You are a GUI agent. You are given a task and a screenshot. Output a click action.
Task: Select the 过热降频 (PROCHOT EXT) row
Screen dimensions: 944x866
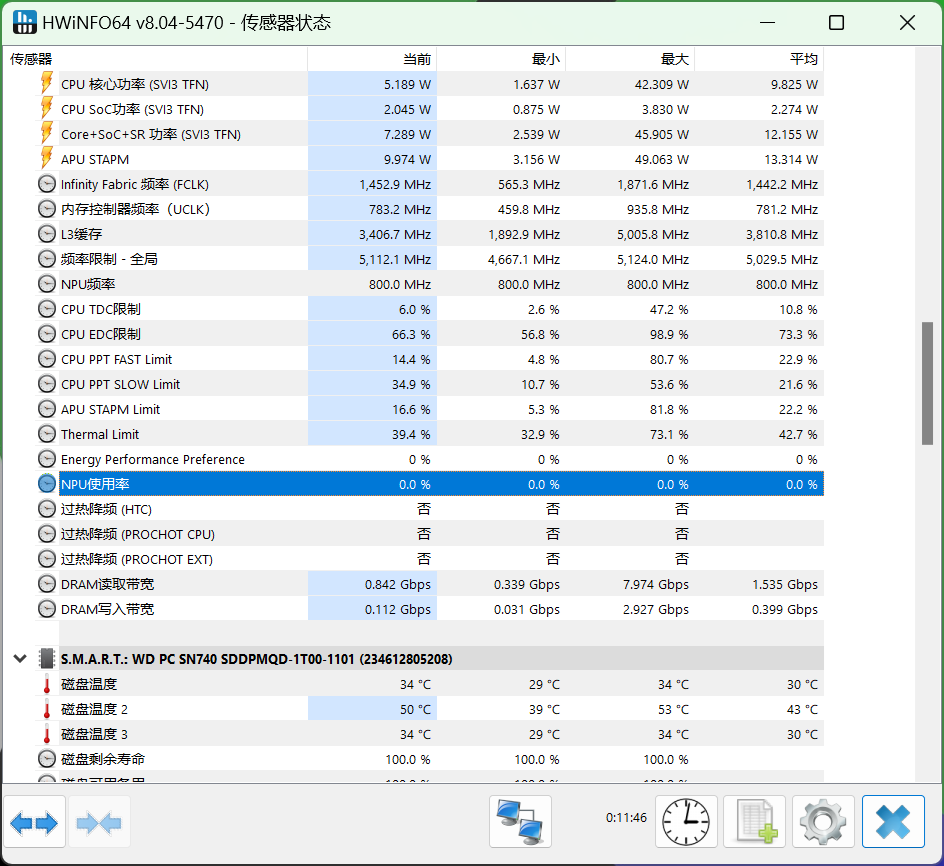[x=441, y=559]
